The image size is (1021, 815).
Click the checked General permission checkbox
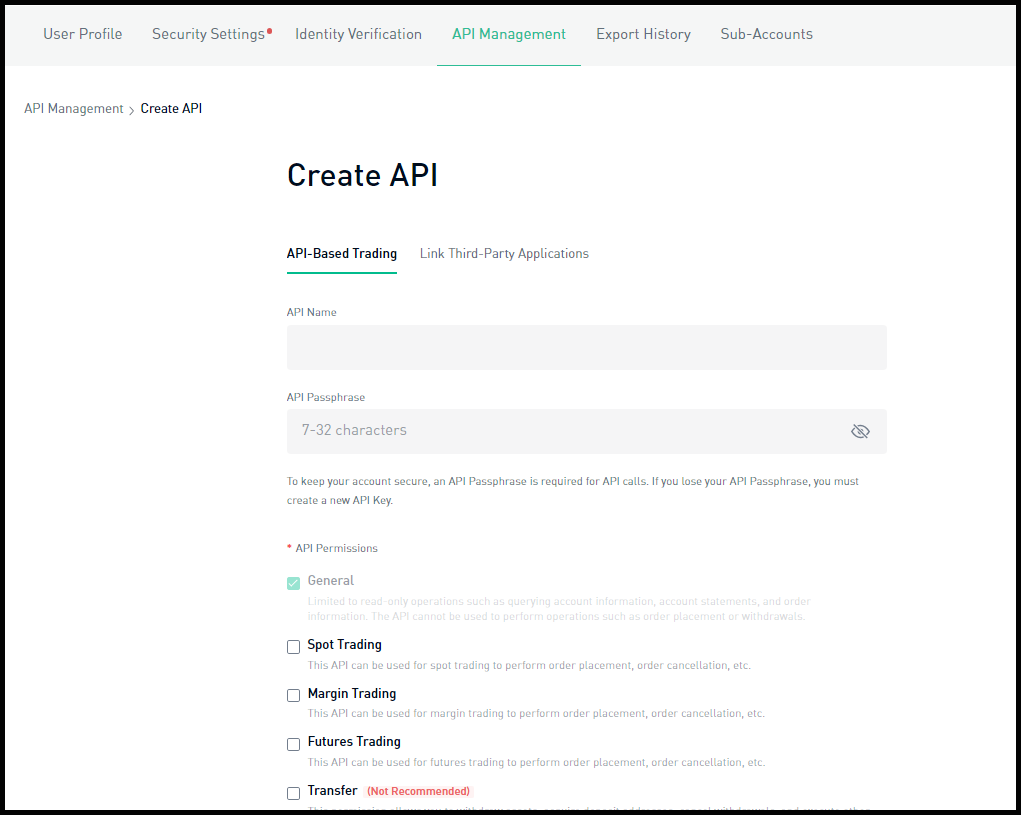(x=293, y=582)
